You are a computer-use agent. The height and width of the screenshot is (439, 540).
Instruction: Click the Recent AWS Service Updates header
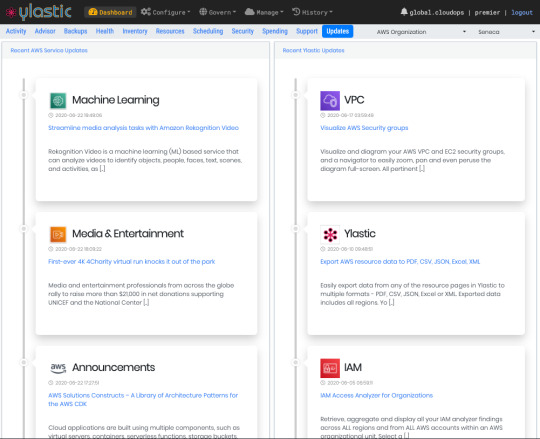pos(49,50)
